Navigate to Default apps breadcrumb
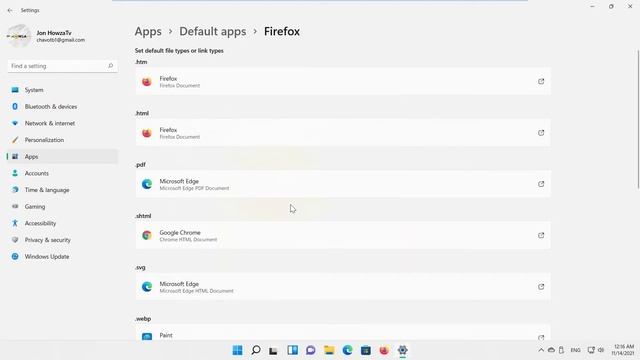 click(x=213, y=31)
